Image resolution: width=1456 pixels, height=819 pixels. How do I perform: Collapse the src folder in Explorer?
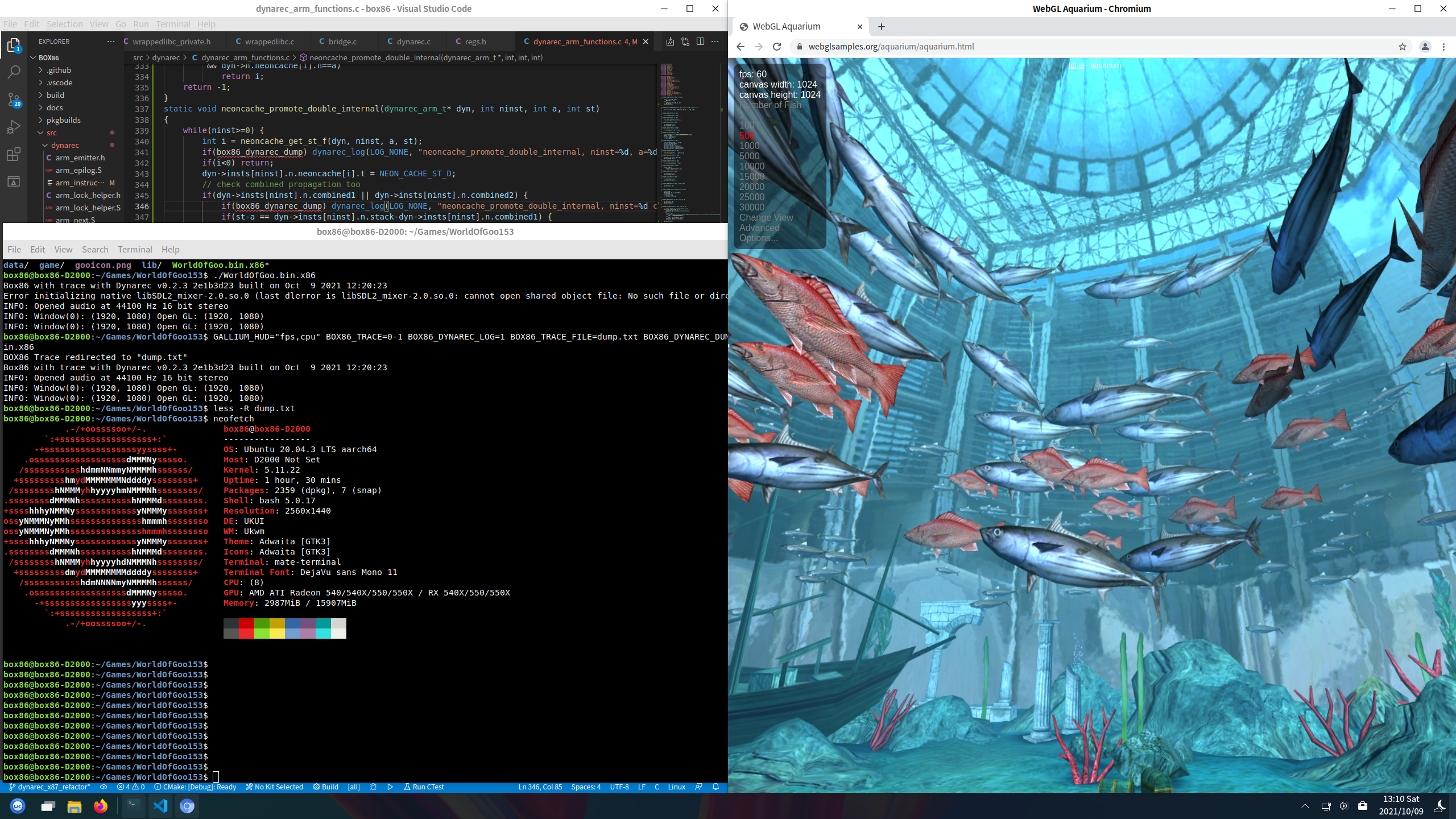51,133
